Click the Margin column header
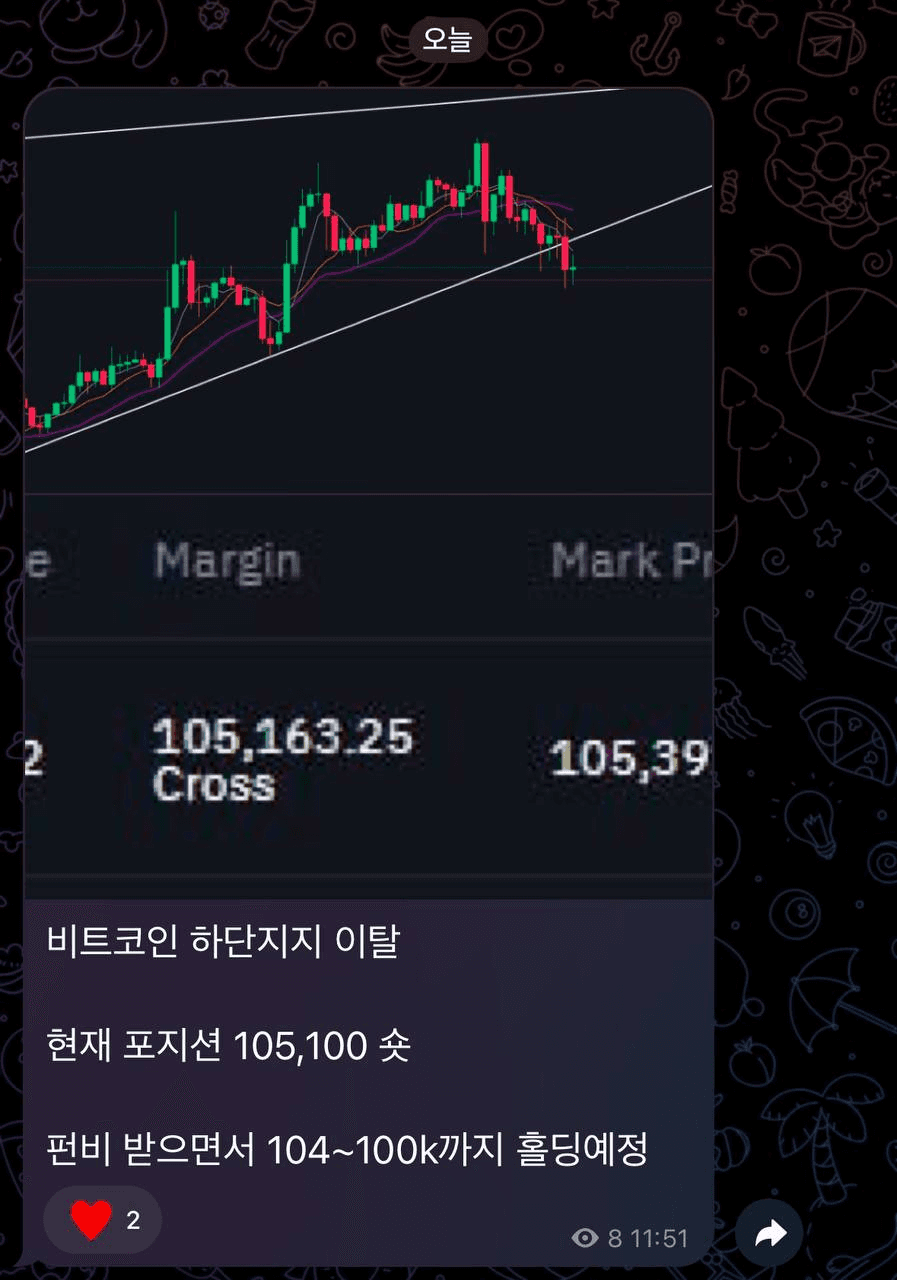Viewport: 897px width, 1280px height. pos(227,561)
